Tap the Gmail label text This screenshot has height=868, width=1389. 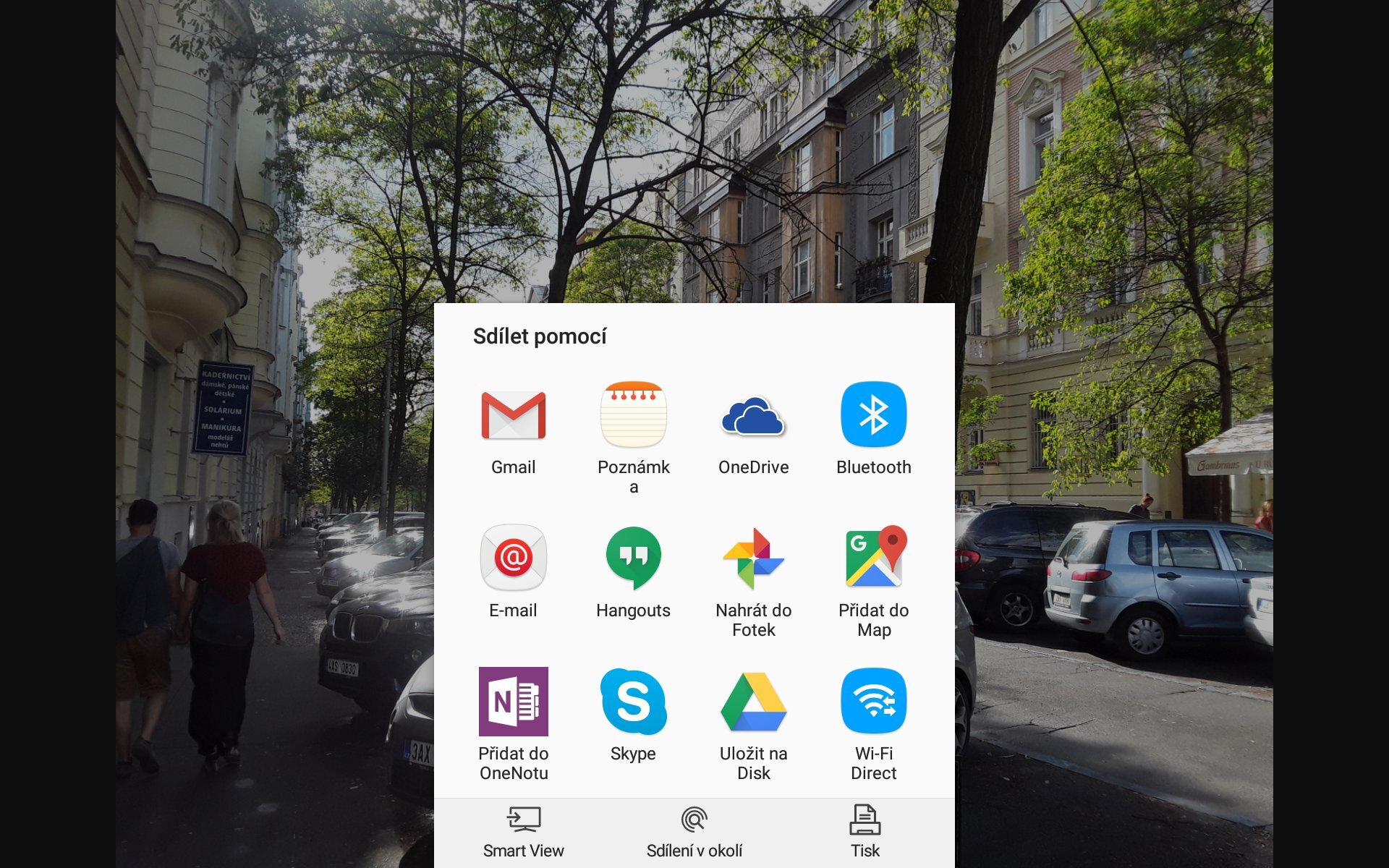coord(514,467)
